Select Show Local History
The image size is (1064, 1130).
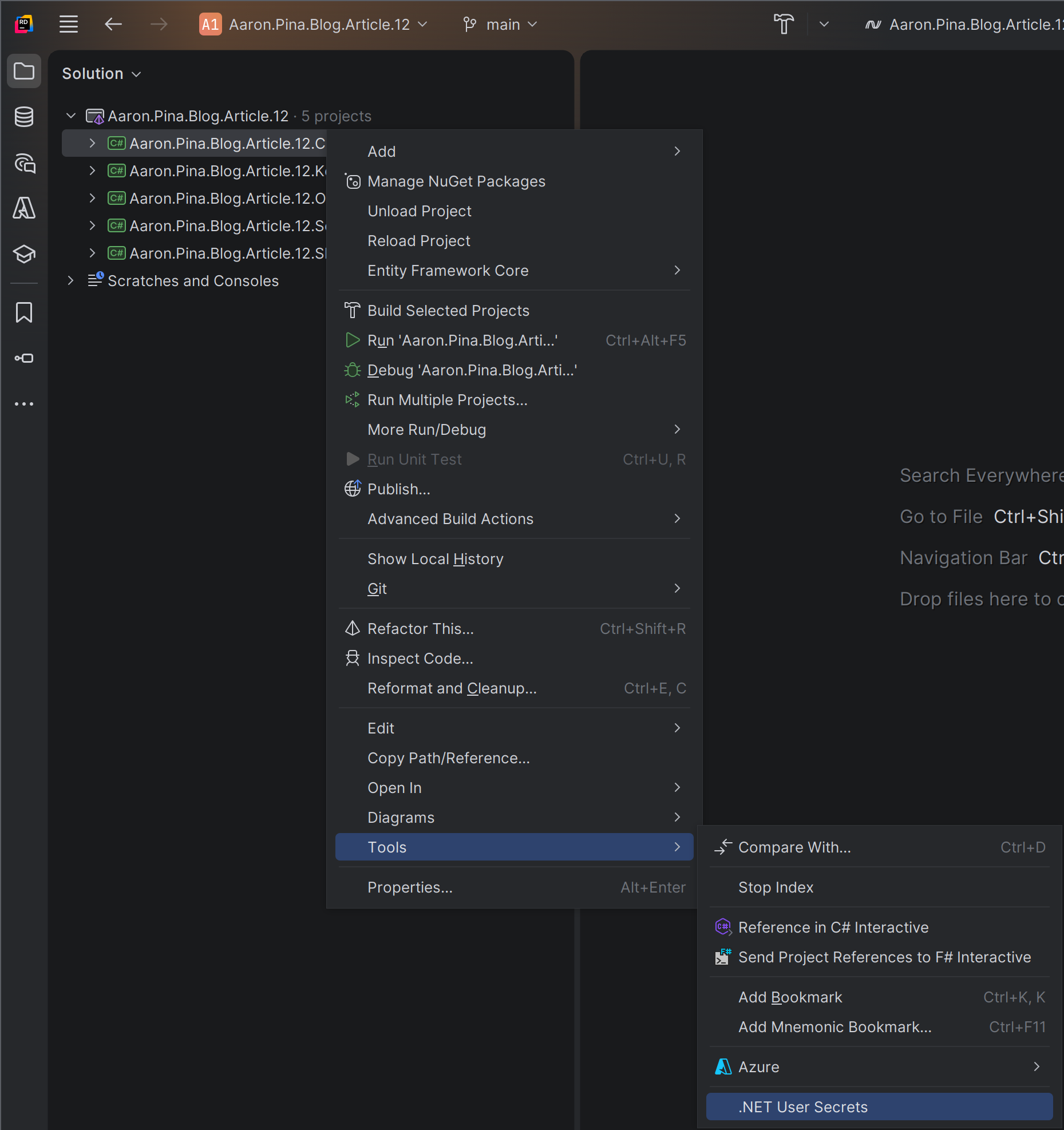[514, 559]
